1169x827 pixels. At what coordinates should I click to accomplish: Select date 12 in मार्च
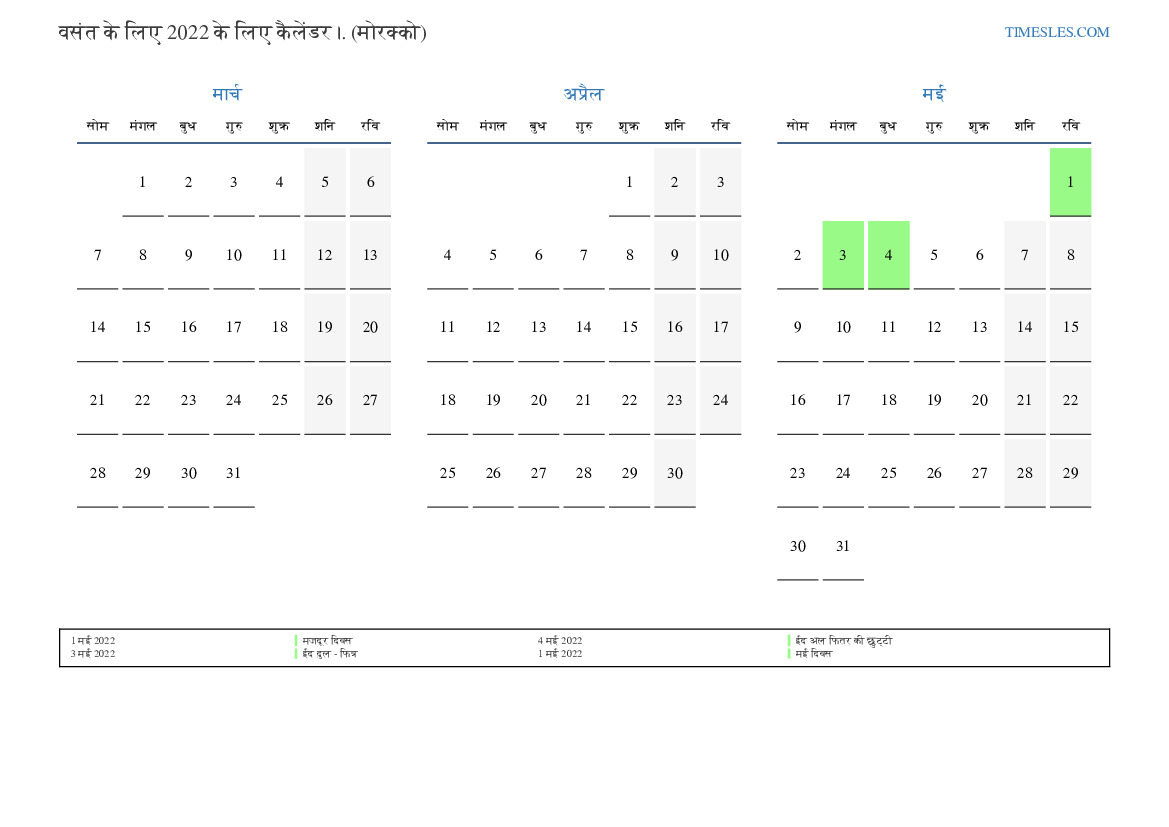324,255
